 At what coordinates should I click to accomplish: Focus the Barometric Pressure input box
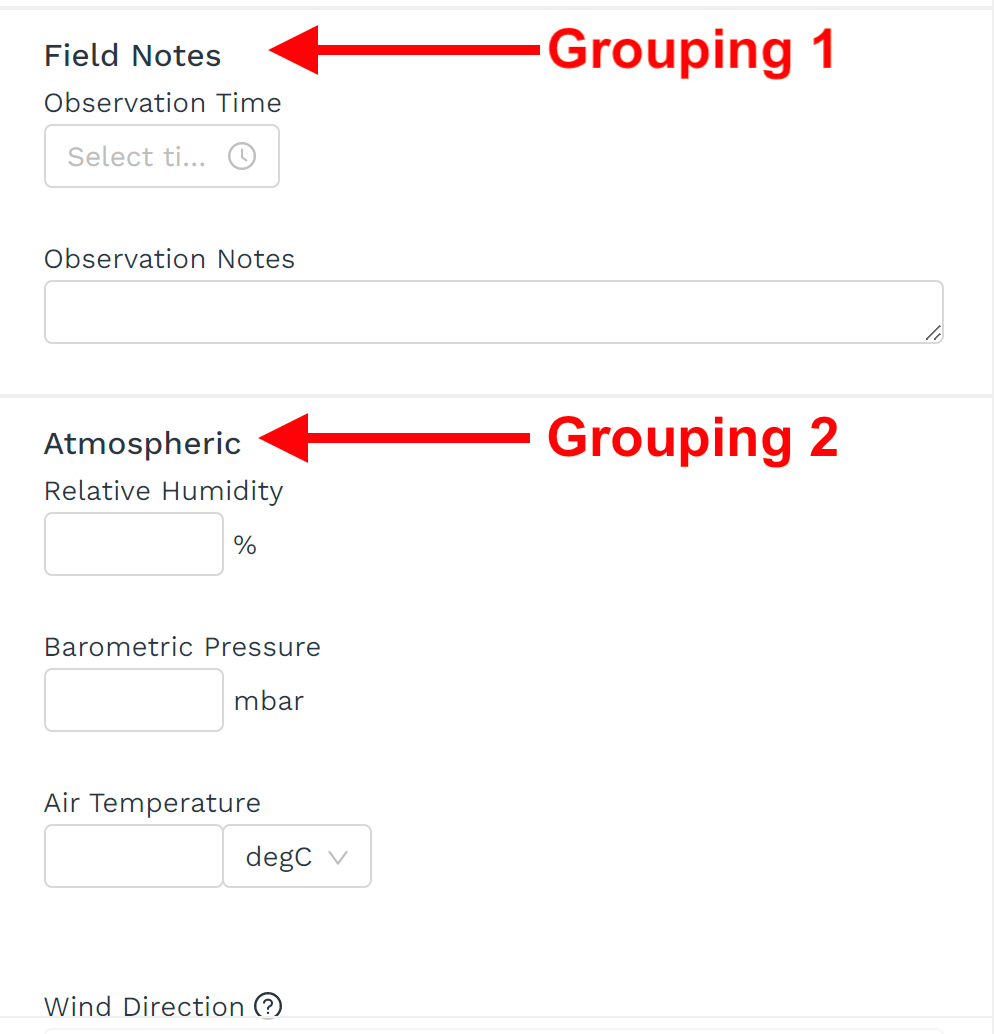click(133, 700)
